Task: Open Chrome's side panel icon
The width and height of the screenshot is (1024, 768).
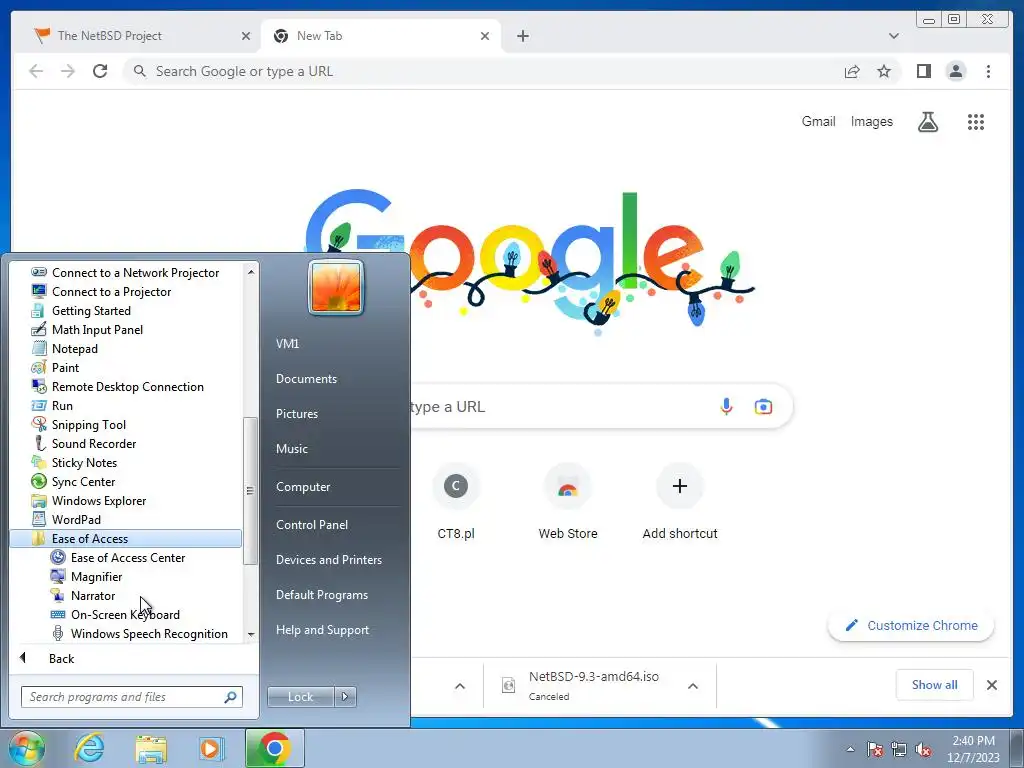Action: [923, 71]
